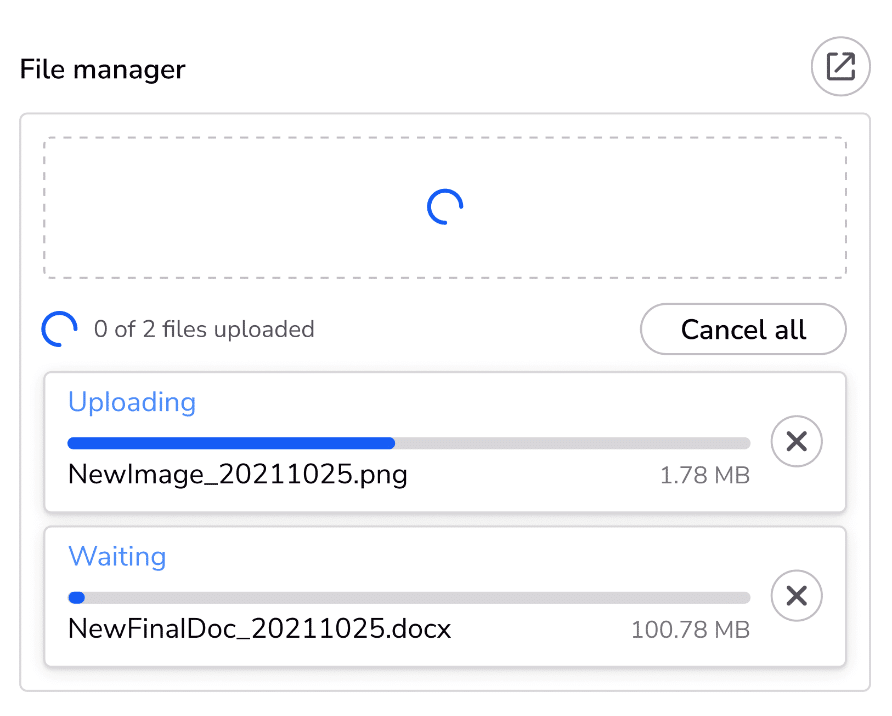This screenshot has width=892, height=716.
Task: Click the loading spinner inside the drop zone
Action: tap(445, 207)
